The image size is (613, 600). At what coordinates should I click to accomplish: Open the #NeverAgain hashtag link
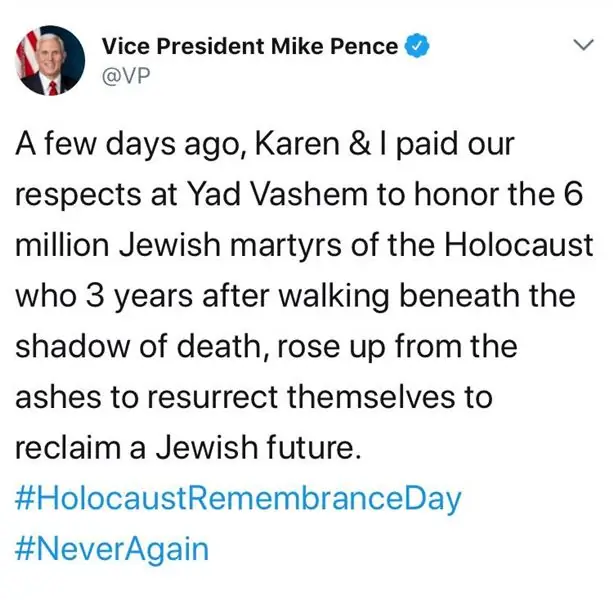pos(112,548)
